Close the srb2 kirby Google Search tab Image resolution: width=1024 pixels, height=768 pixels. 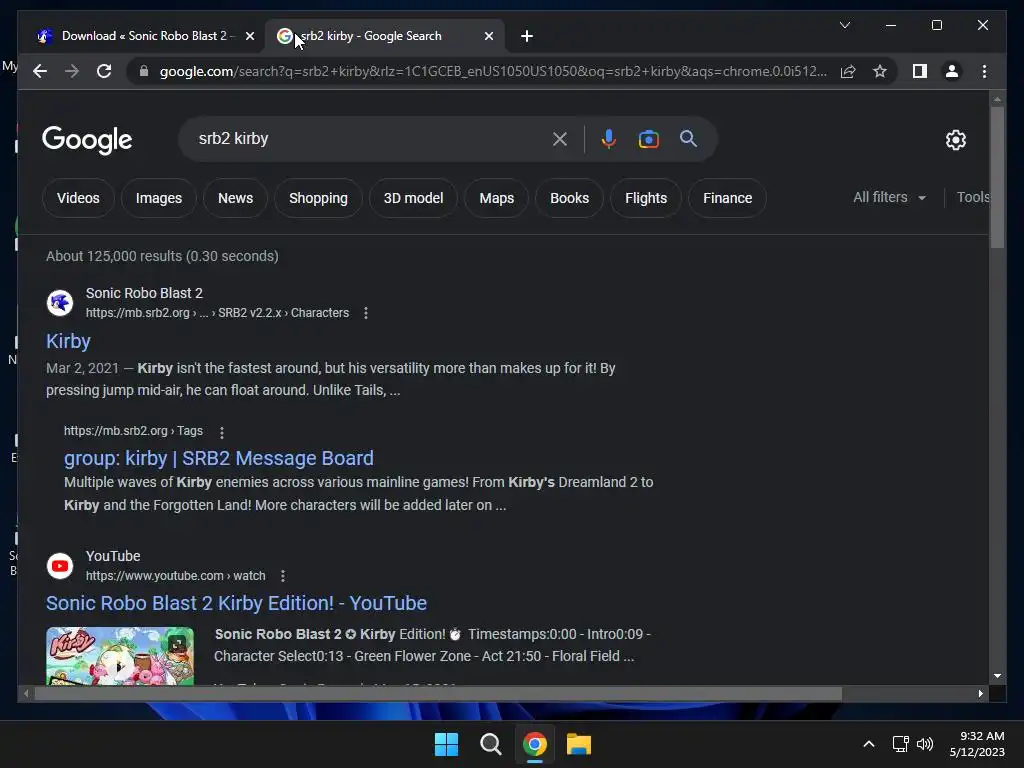point(489,36)
